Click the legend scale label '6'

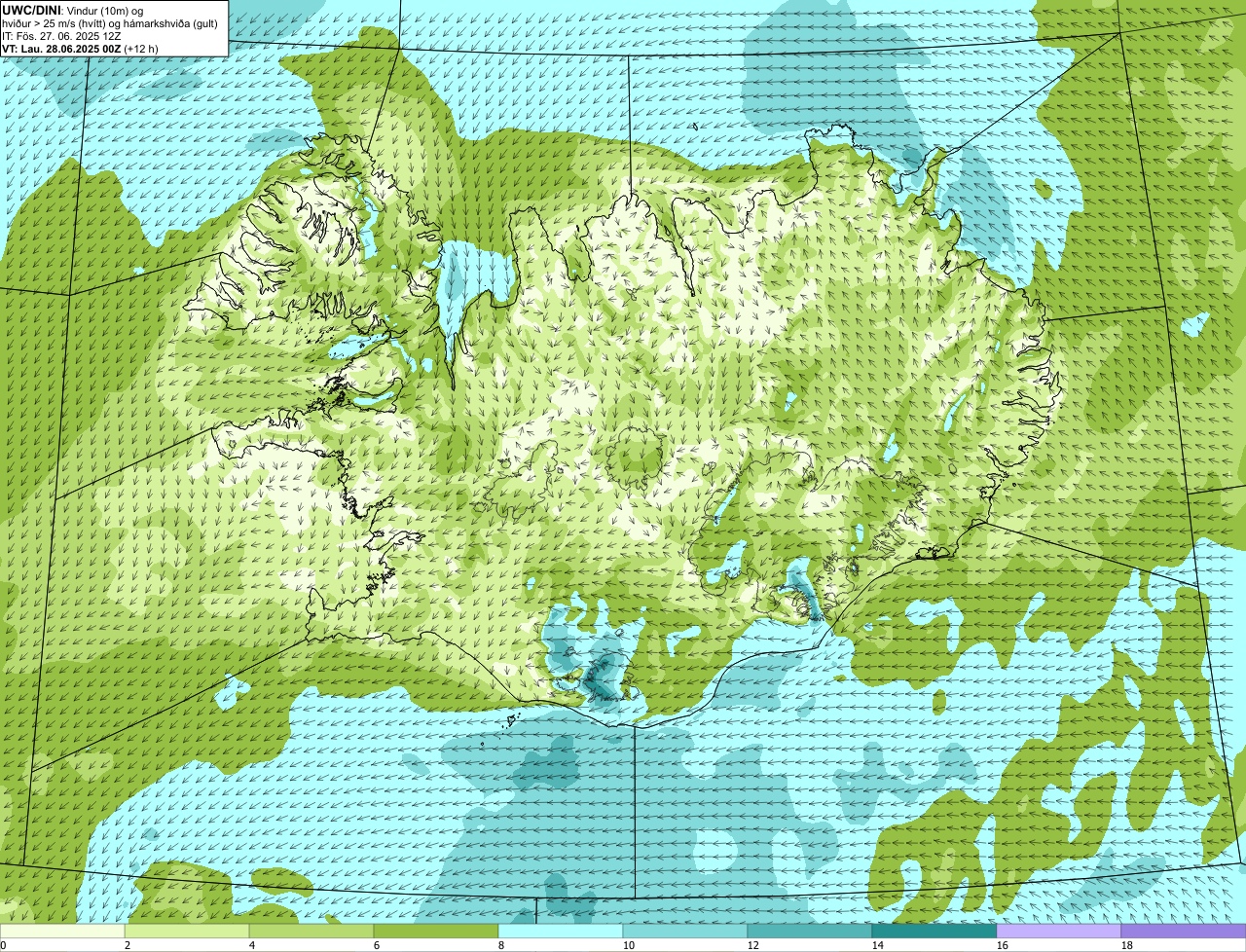(x=377, y=945)
